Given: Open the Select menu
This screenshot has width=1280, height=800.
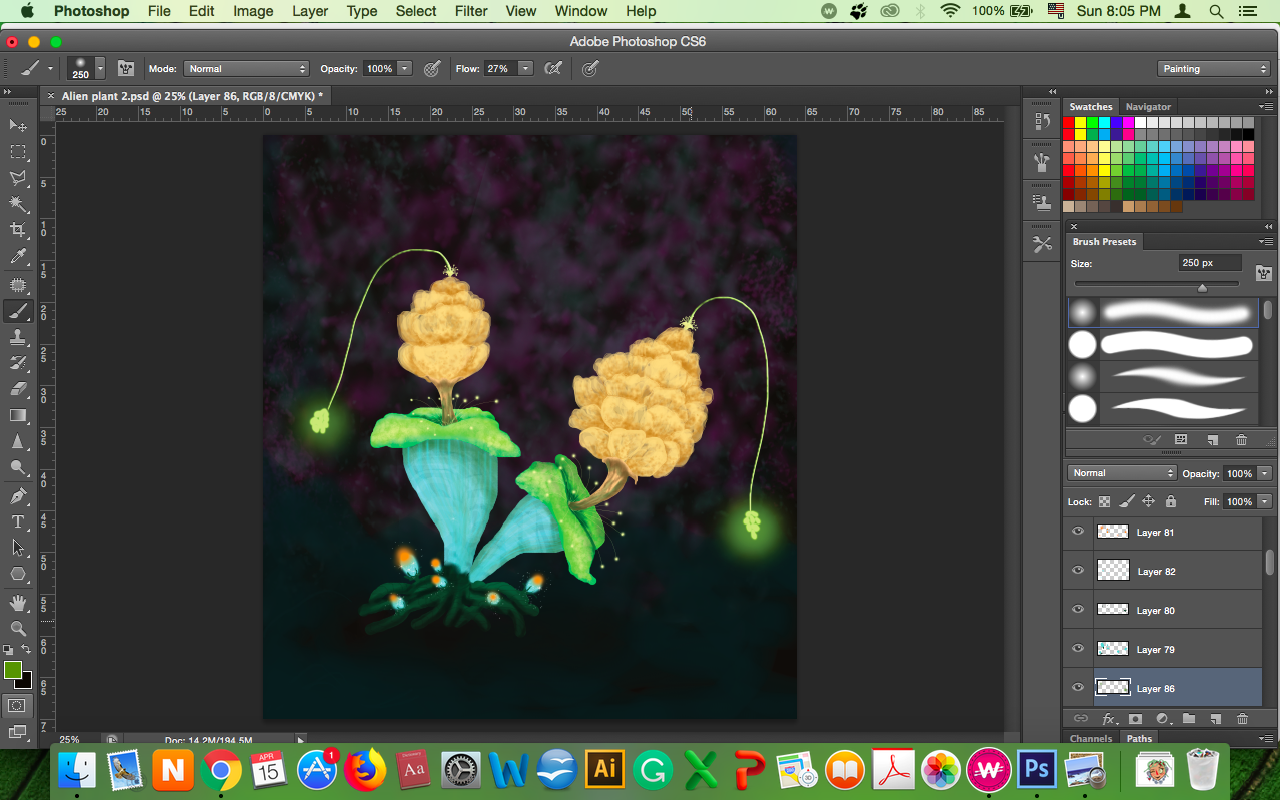Looking at the screenshot, I should click(x=416, y=11).
